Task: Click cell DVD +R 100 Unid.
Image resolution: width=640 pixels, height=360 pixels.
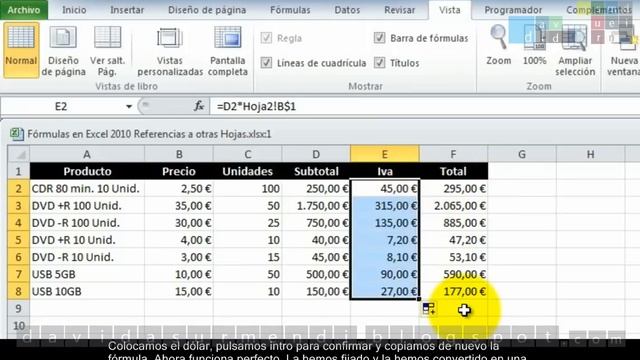Action: pos(87,206)
